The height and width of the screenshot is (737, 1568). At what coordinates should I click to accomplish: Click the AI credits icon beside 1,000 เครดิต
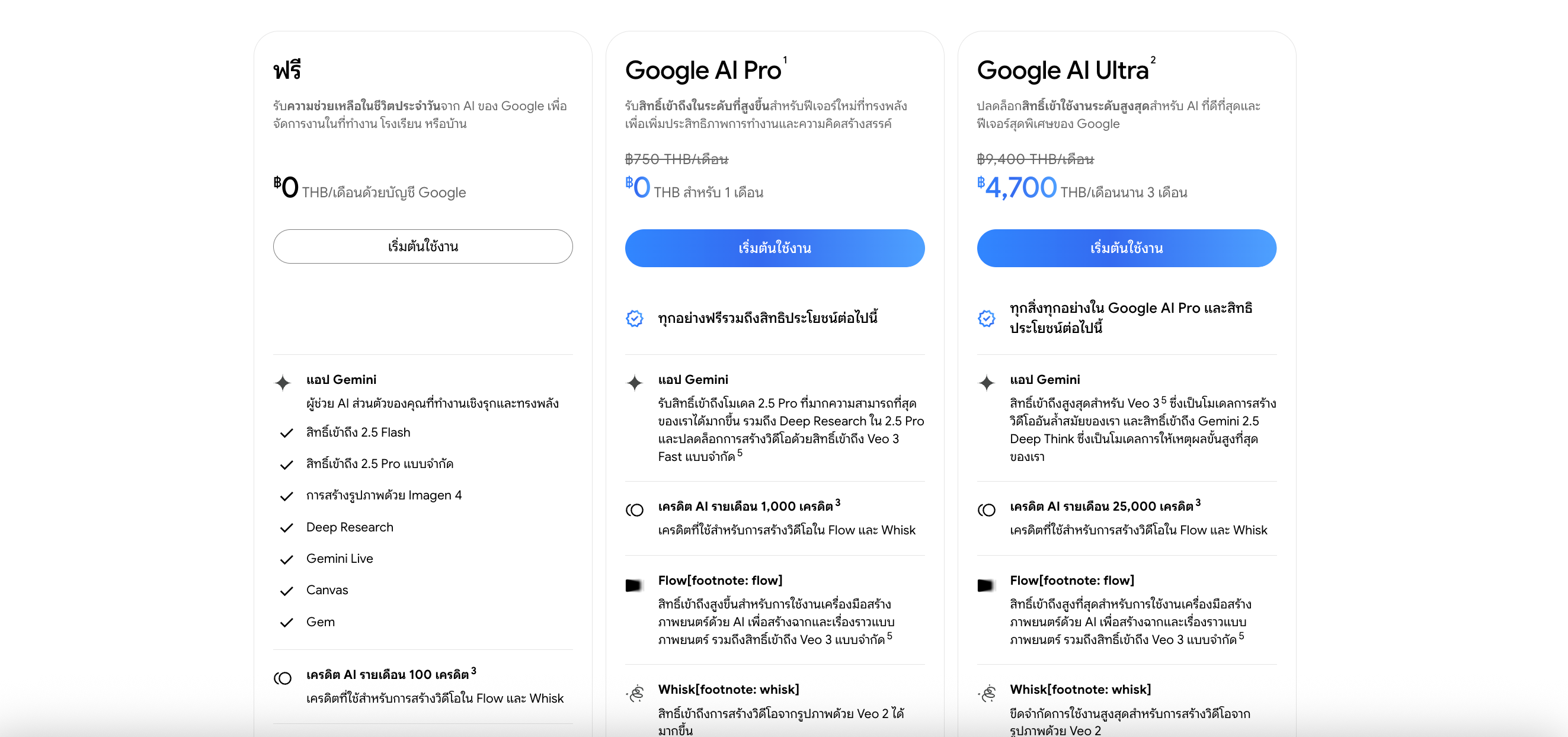pos(634,510)
